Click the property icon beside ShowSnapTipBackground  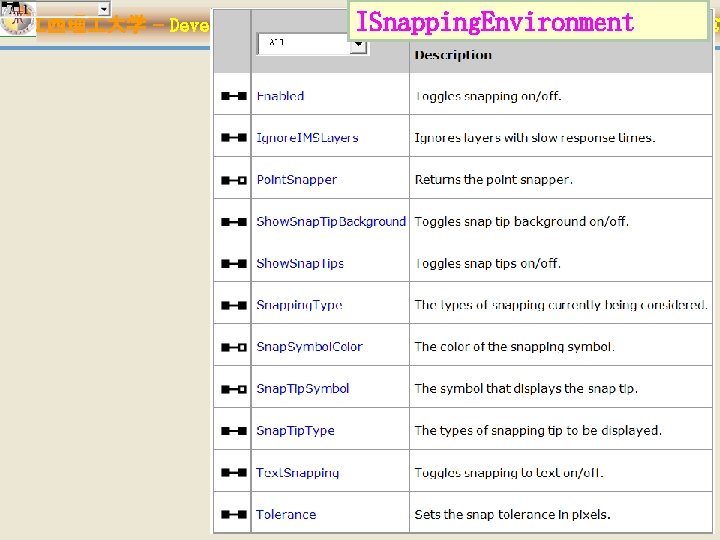pyautogui.click(x=234, y=222)
